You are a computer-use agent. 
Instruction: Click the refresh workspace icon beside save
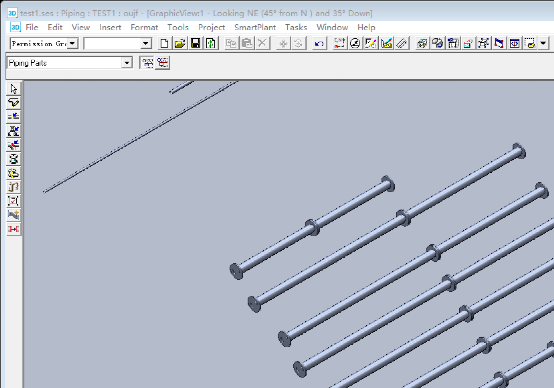(211, 43)
